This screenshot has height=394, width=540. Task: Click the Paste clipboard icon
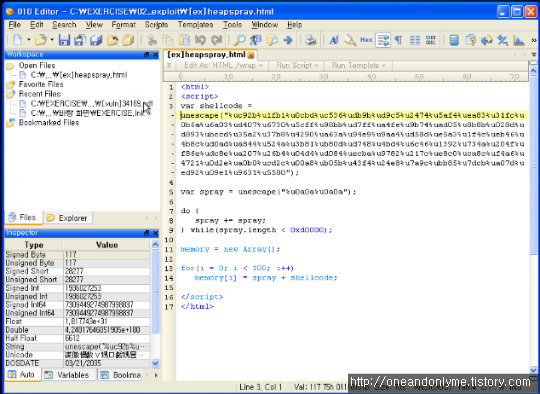(x=184, y=40)
